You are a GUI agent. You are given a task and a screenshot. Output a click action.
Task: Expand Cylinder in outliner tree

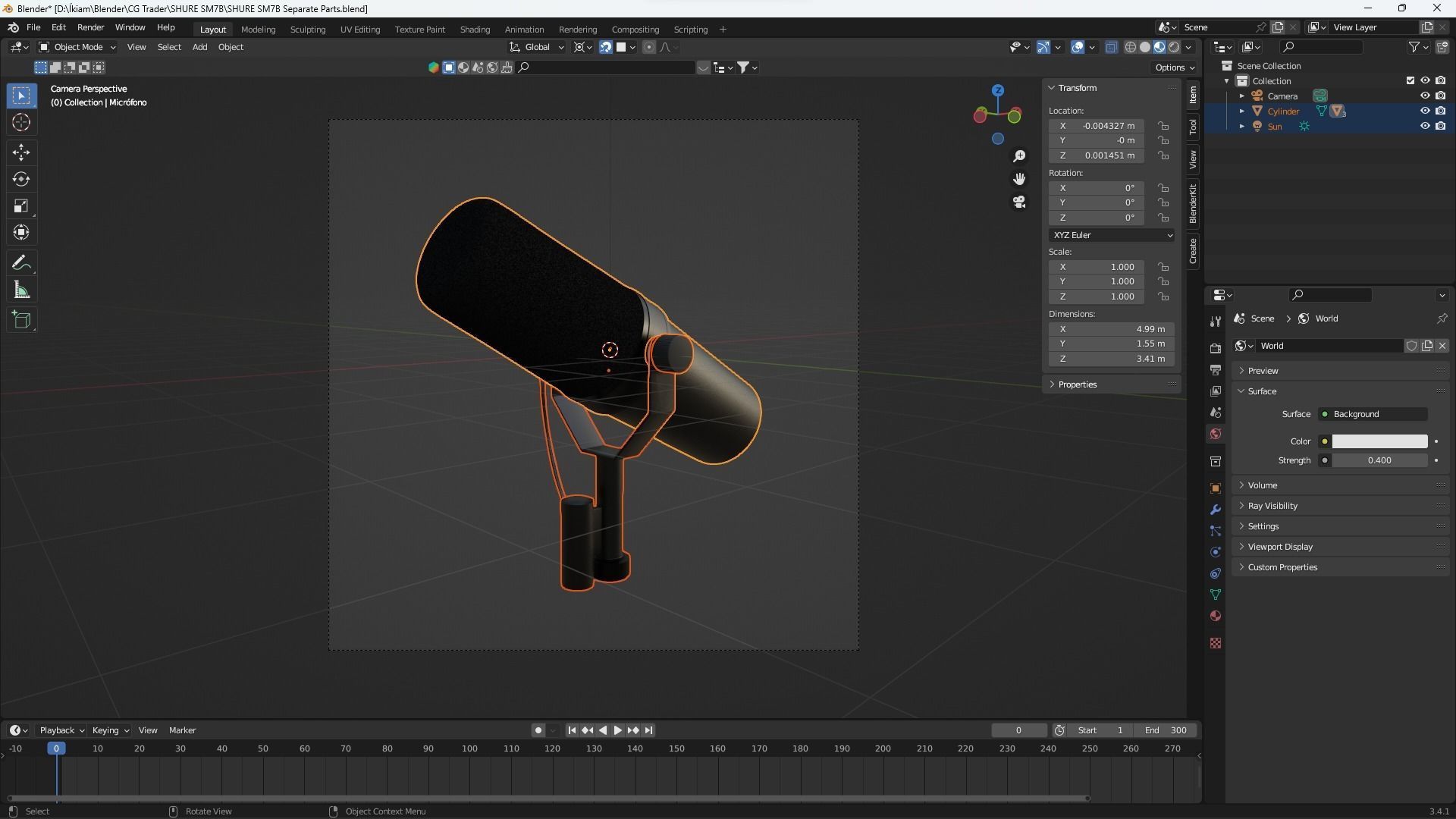coord(1242,111)
